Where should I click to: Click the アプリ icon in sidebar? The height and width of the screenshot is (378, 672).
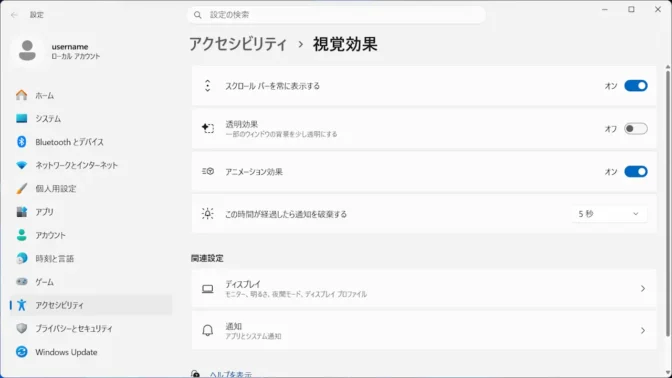21,212
